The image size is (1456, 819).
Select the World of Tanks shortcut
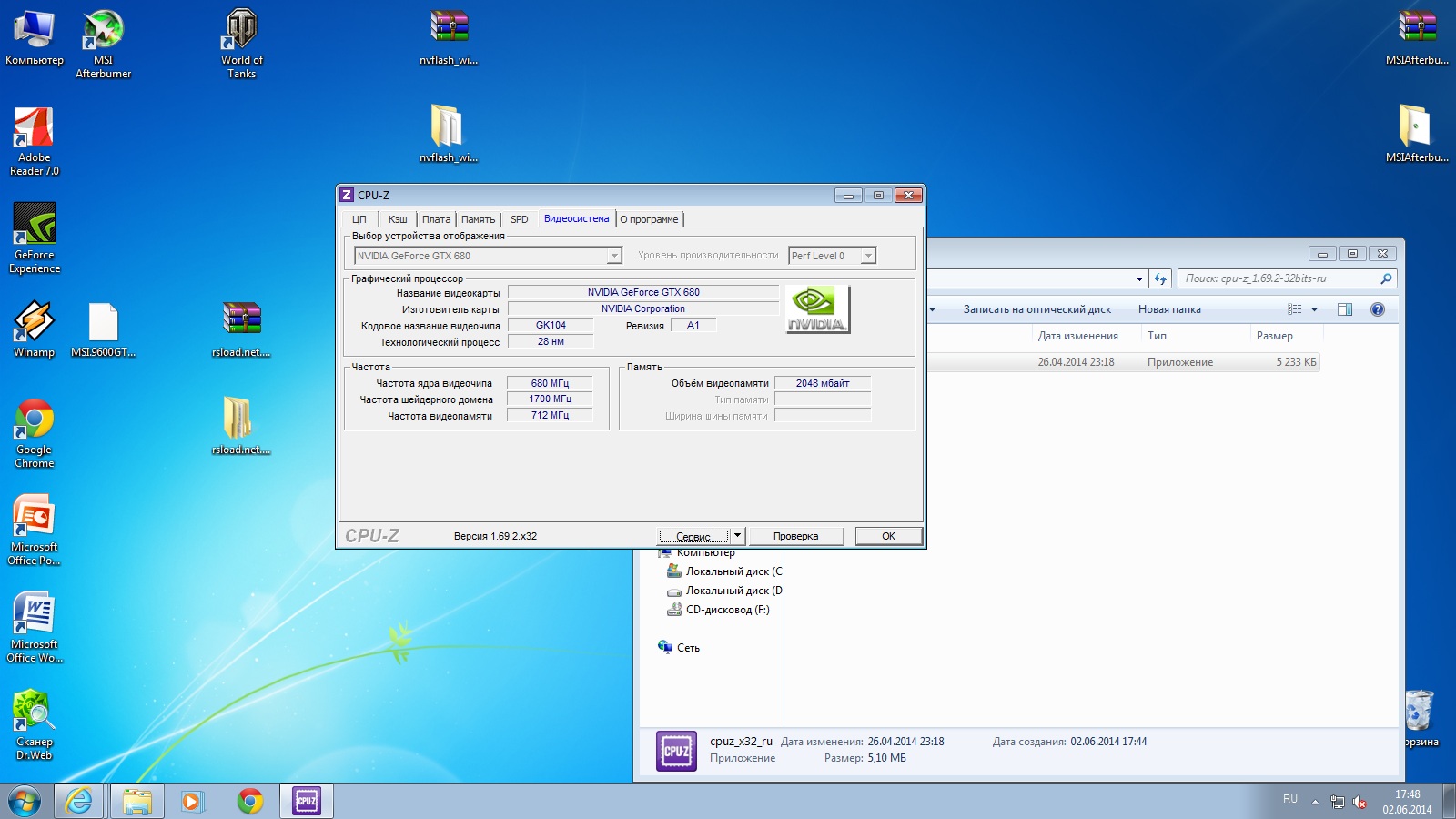(241, 44)
